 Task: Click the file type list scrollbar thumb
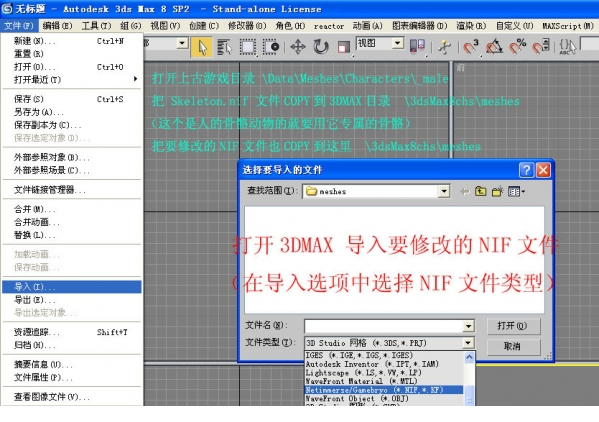469,396
